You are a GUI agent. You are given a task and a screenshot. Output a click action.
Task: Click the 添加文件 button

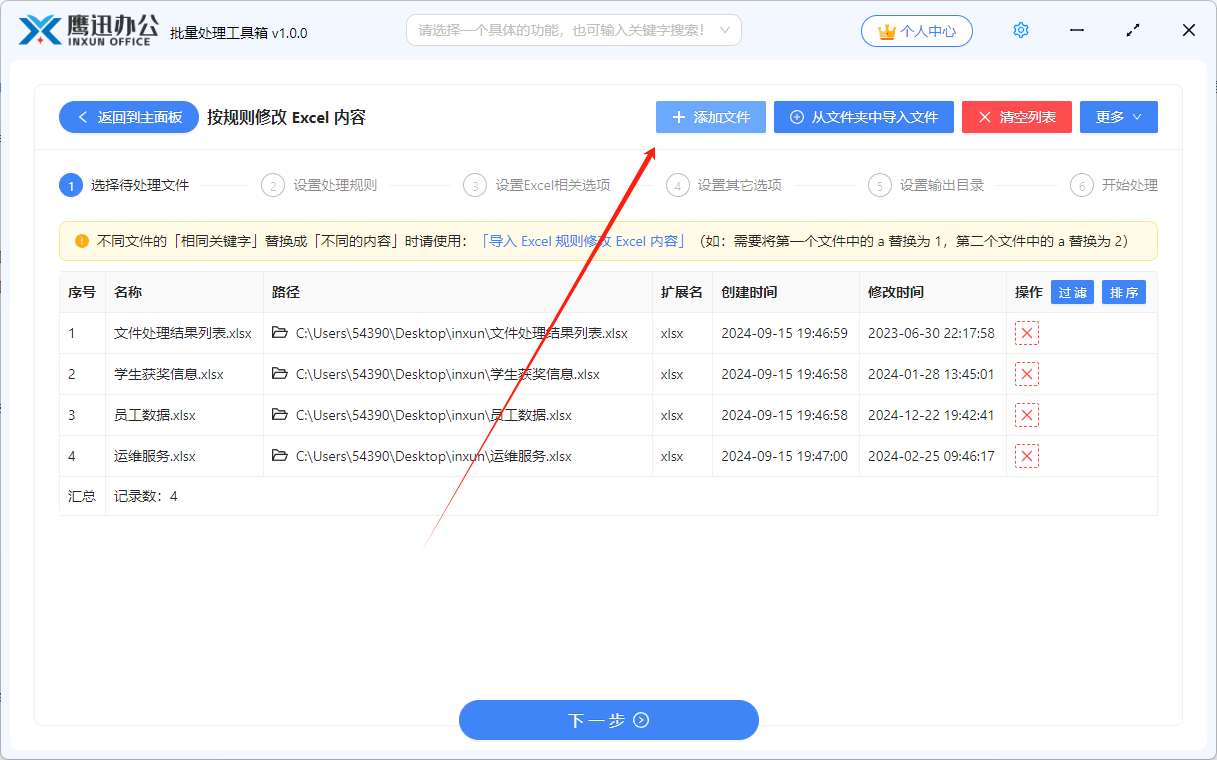[710, 117]
